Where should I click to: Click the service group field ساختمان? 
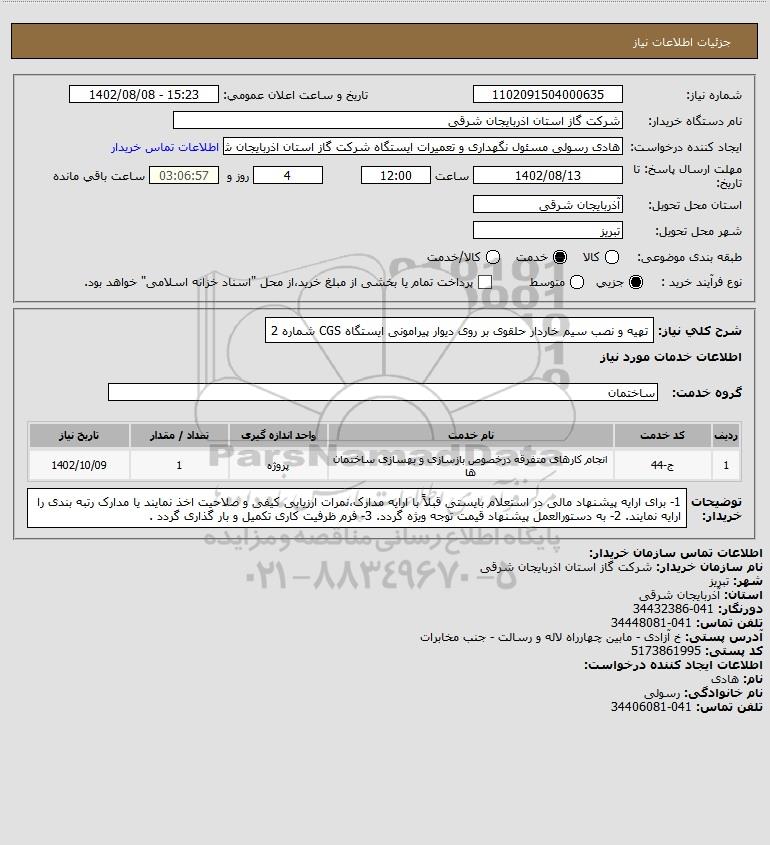pyautogui.click(x=383, y=392)
